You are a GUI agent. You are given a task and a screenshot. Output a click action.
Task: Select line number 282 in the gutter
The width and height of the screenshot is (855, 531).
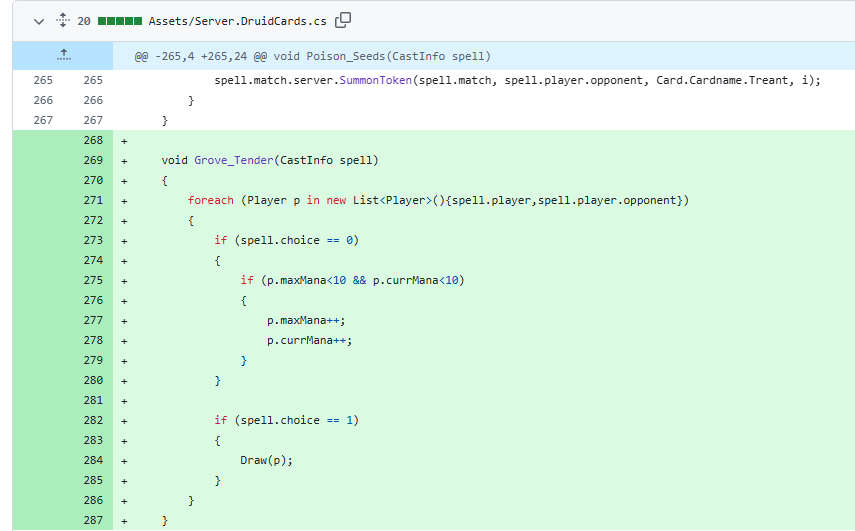point(93,420)
